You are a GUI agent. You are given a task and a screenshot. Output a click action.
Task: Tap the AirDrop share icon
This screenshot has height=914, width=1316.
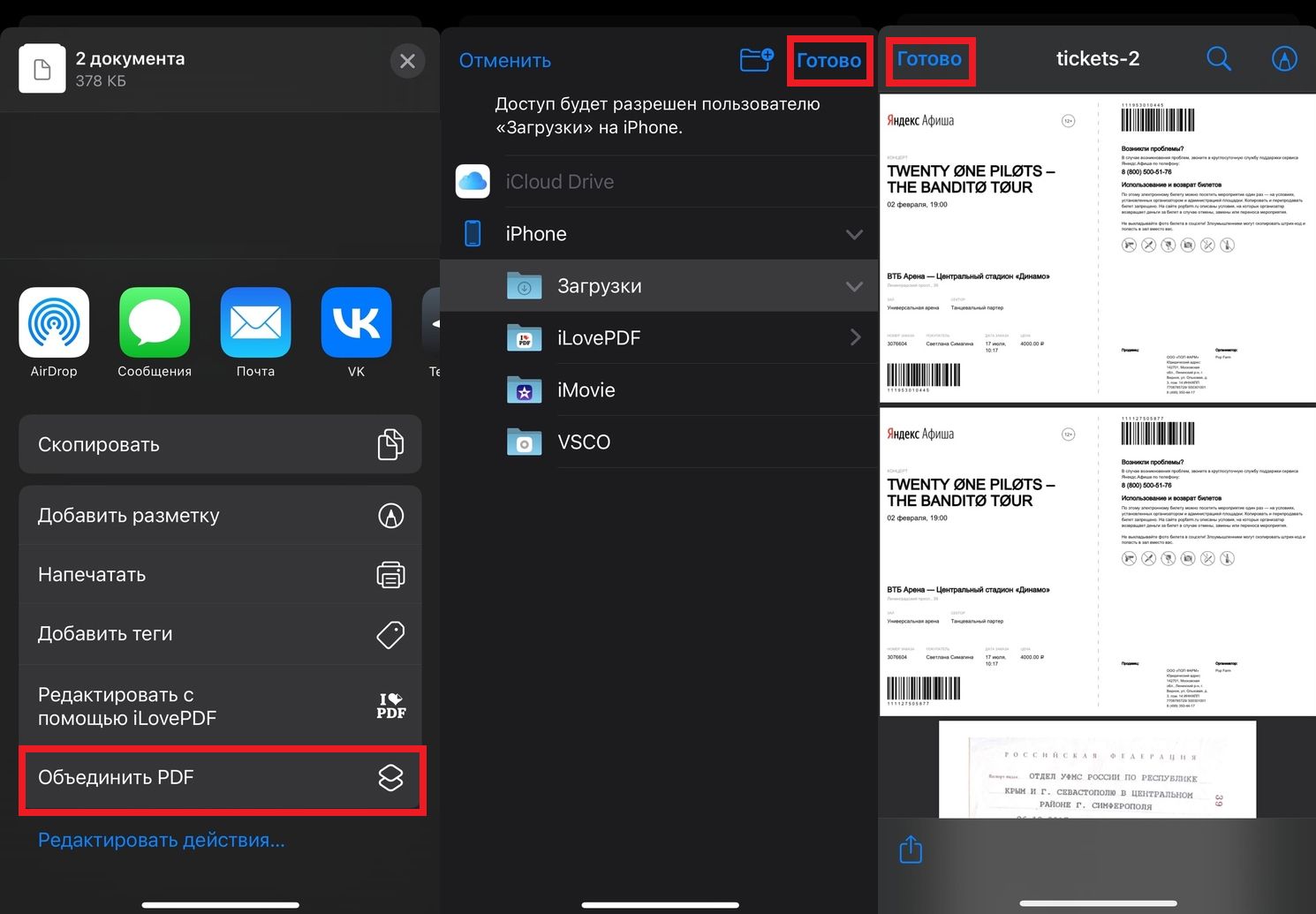tap(54, 322)
